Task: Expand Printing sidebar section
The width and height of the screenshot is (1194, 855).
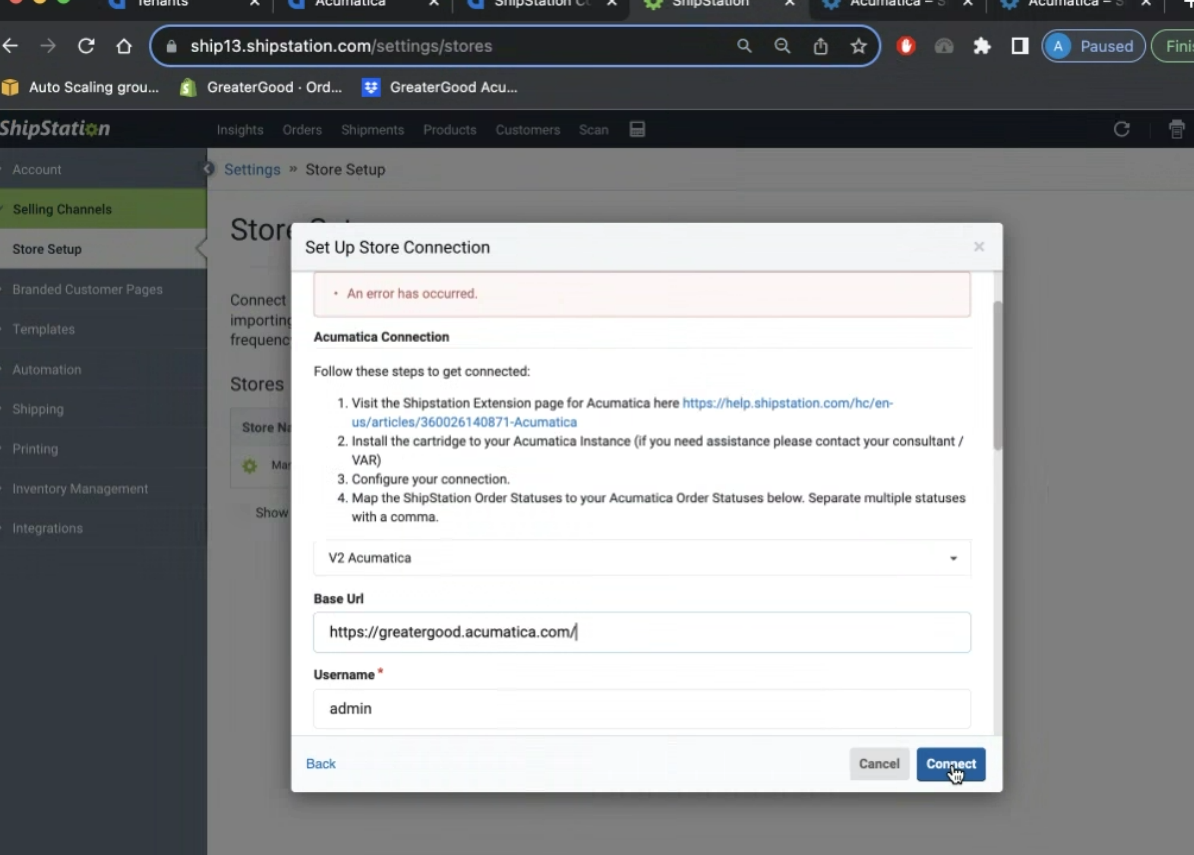Action: [103, 448]
